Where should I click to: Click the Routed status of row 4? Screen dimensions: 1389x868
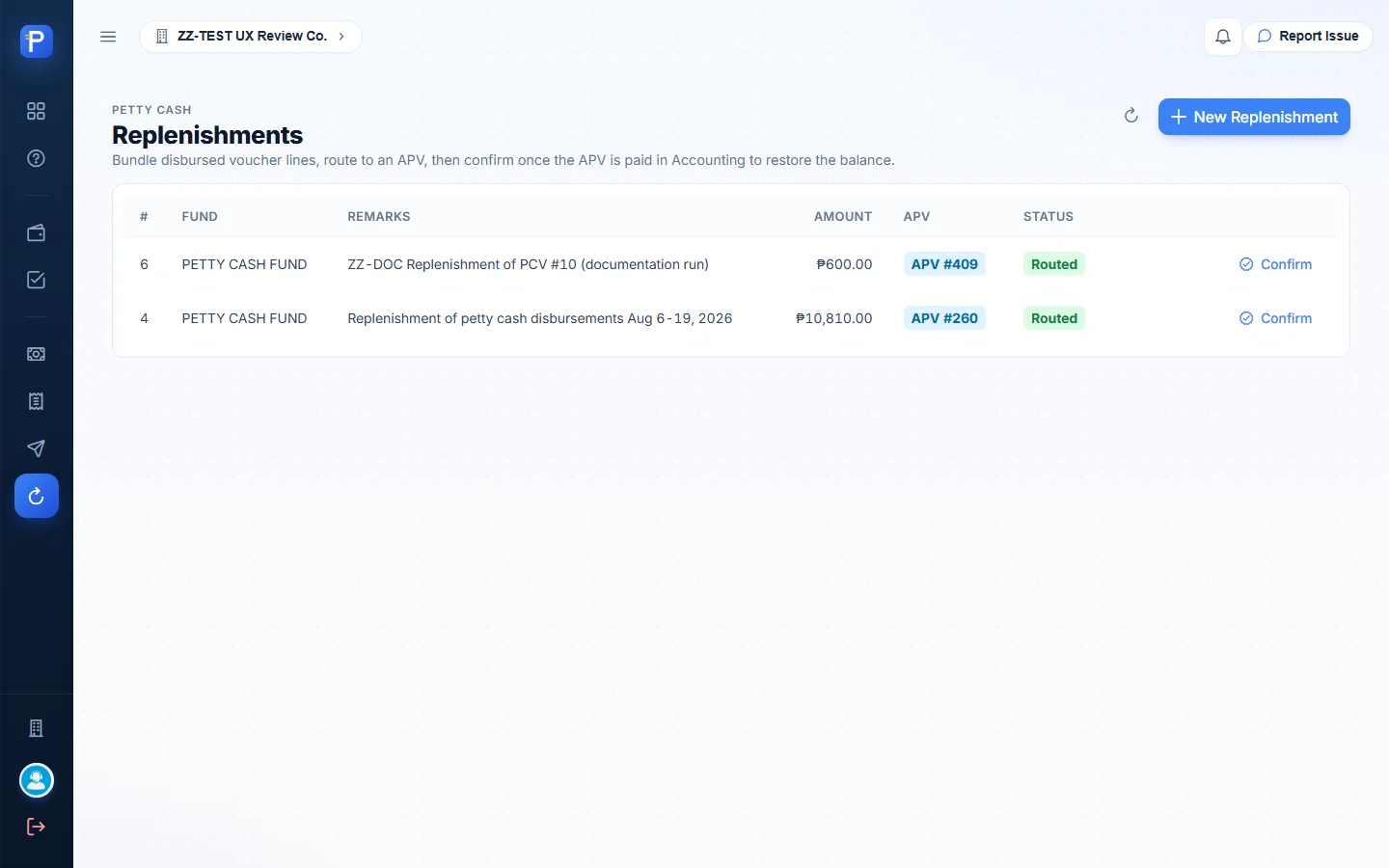pyautogui.click(x=1054, y=318)
